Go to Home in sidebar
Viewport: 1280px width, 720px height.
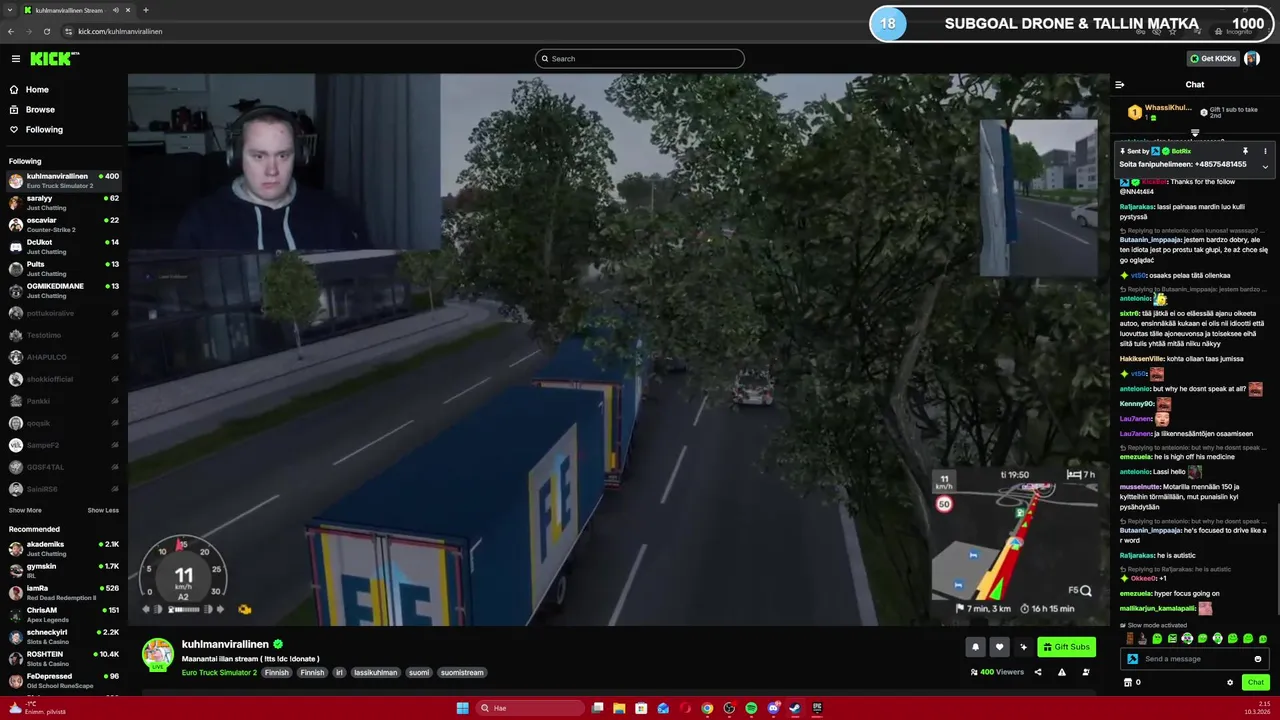(x=37, y=89)
